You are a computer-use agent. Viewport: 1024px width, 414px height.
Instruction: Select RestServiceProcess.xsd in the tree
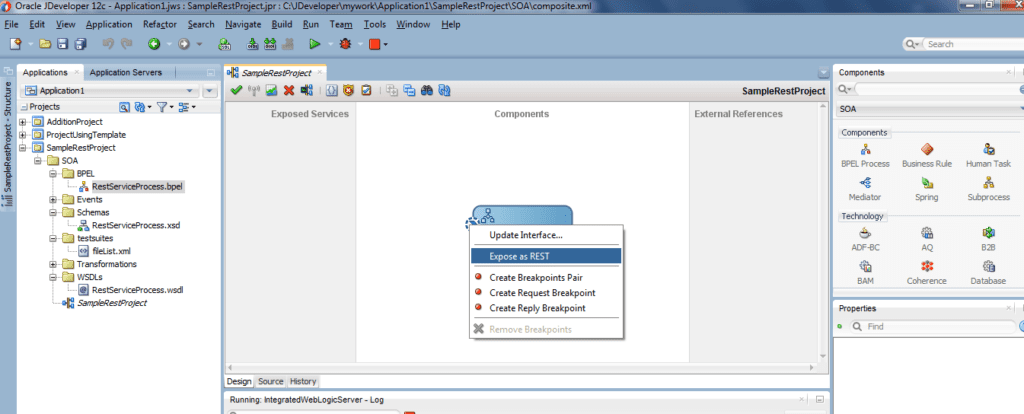(x=135, y=225)
